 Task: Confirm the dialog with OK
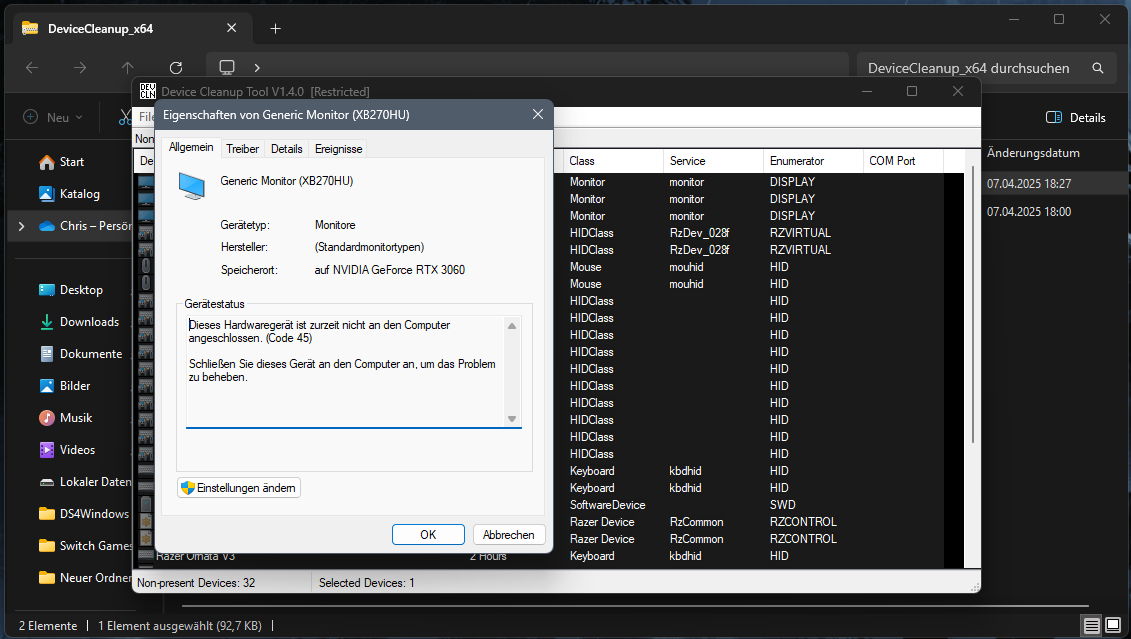point(428,534)
